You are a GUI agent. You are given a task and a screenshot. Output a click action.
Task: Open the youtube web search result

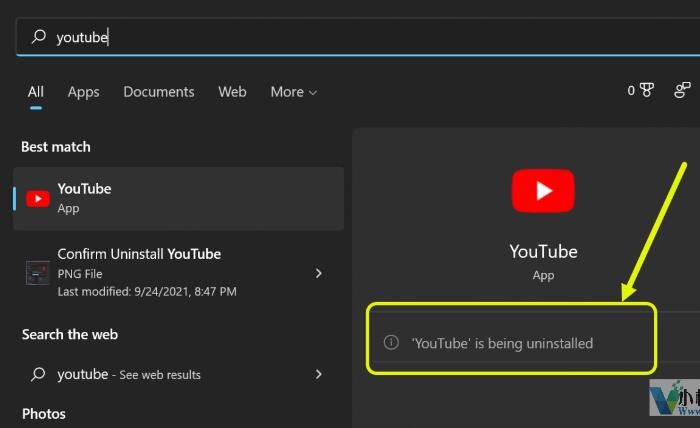point(179,374)
